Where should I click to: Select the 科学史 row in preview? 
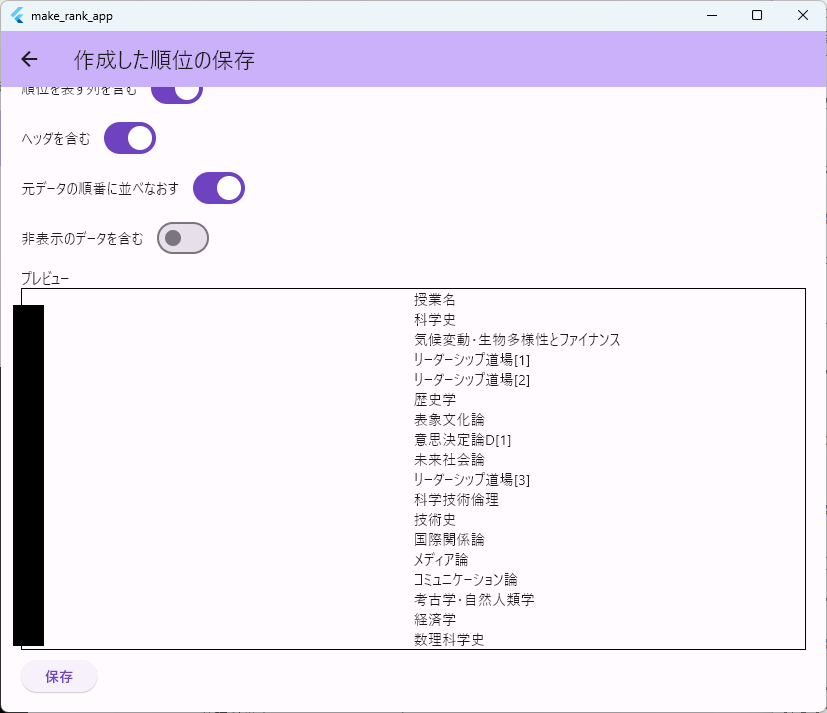(435, 320)
